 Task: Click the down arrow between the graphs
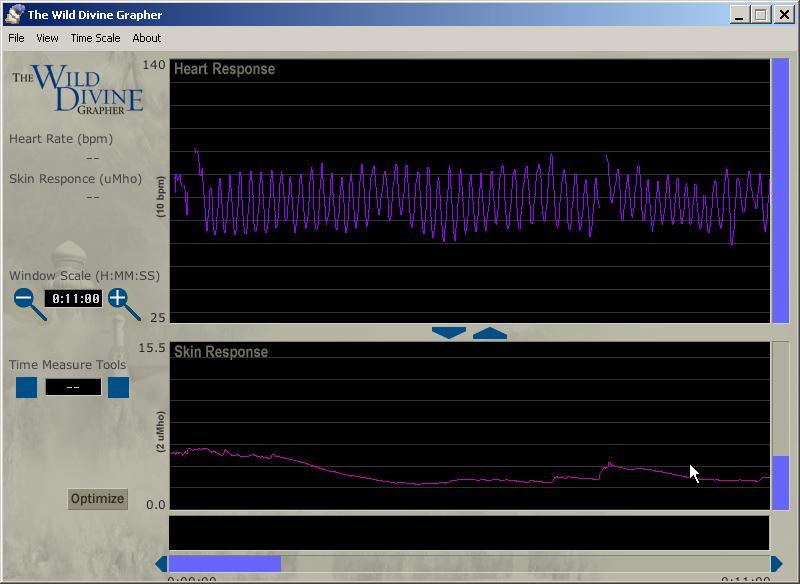(449, 332)
